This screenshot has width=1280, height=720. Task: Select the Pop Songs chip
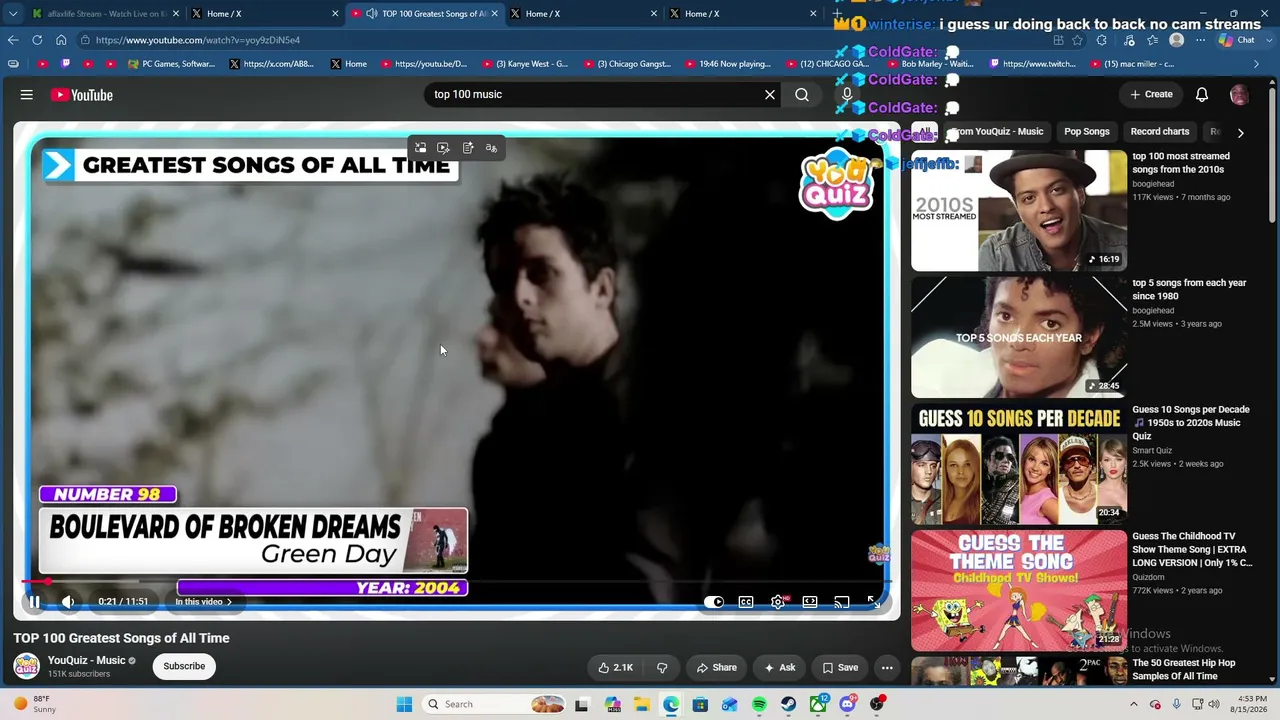(x=1087, y=132)
